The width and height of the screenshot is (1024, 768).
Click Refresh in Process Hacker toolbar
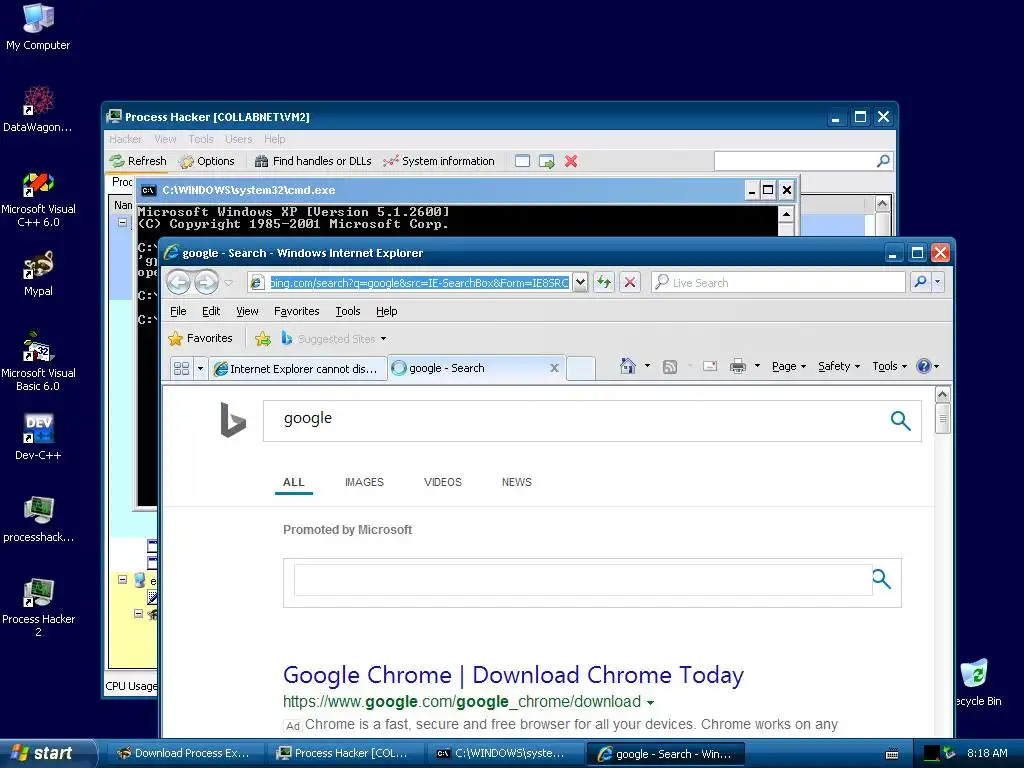click(x=138, y=161)
